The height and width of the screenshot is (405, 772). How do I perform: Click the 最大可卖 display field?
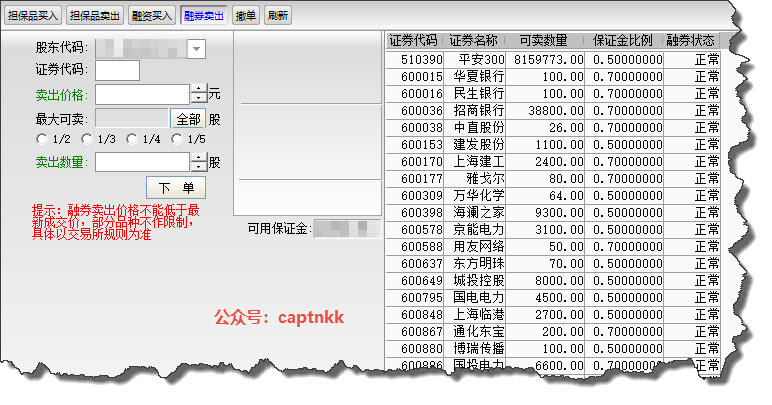[132, 119]
